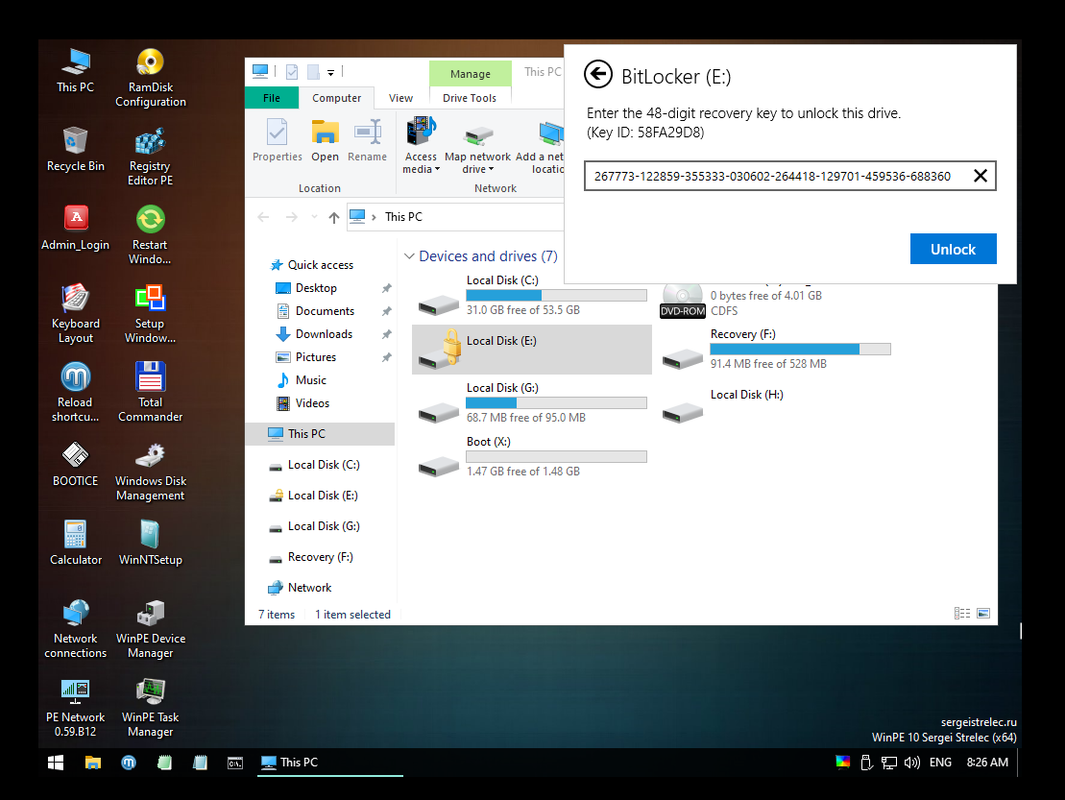Open File Explorer from taskbar

pos(92,763)
